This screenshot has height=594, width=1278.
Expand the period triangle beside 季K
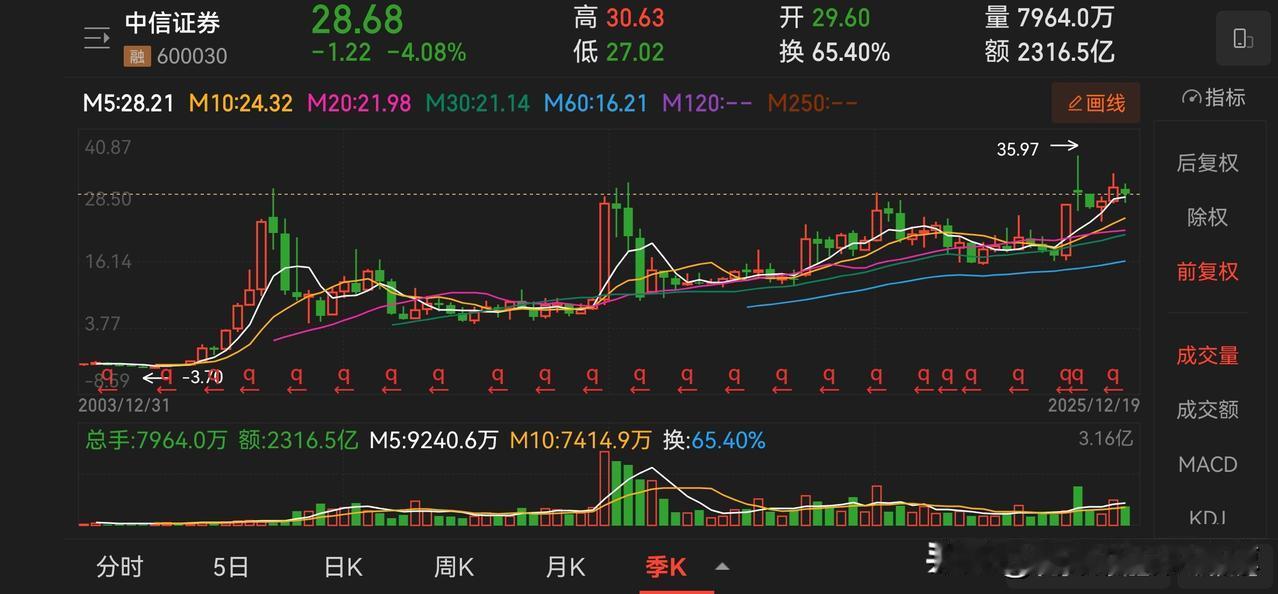pyautogui.click(x=722, y=567)
